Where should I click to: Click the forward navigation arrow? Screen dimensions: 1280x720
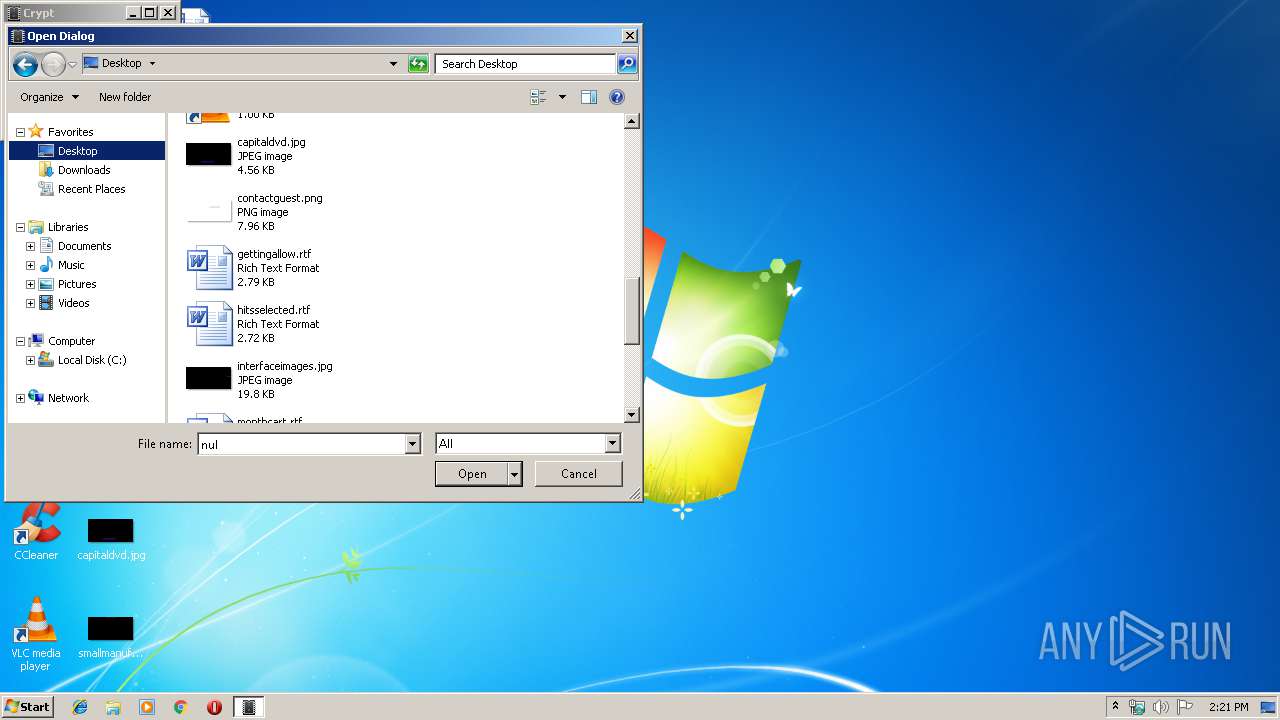tap(53, 64)
